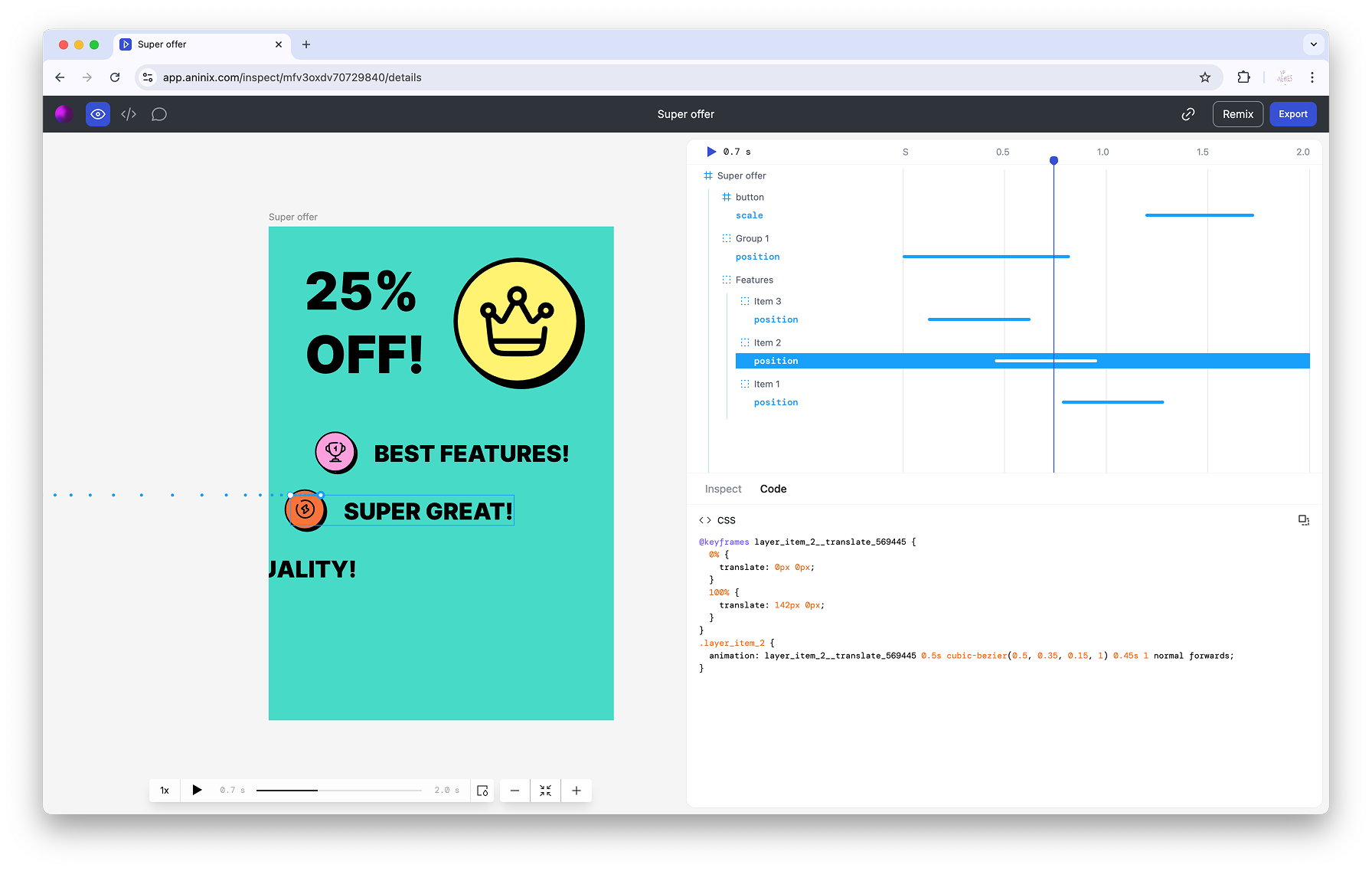Bookmark this page star icon
The height and width of the screenshot is (871, 1372).
click(x=1205, y=77)
